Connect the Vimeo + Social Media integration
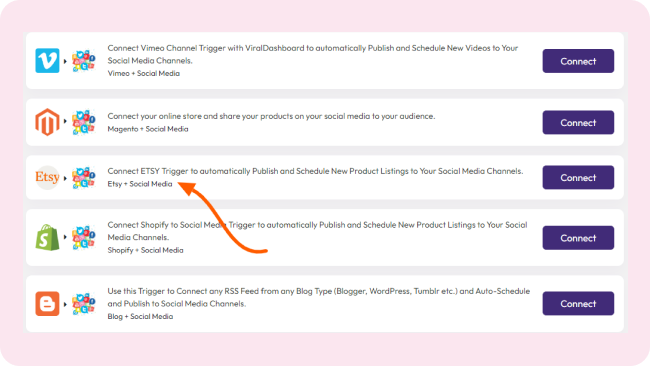 click(x=578, y=61)
